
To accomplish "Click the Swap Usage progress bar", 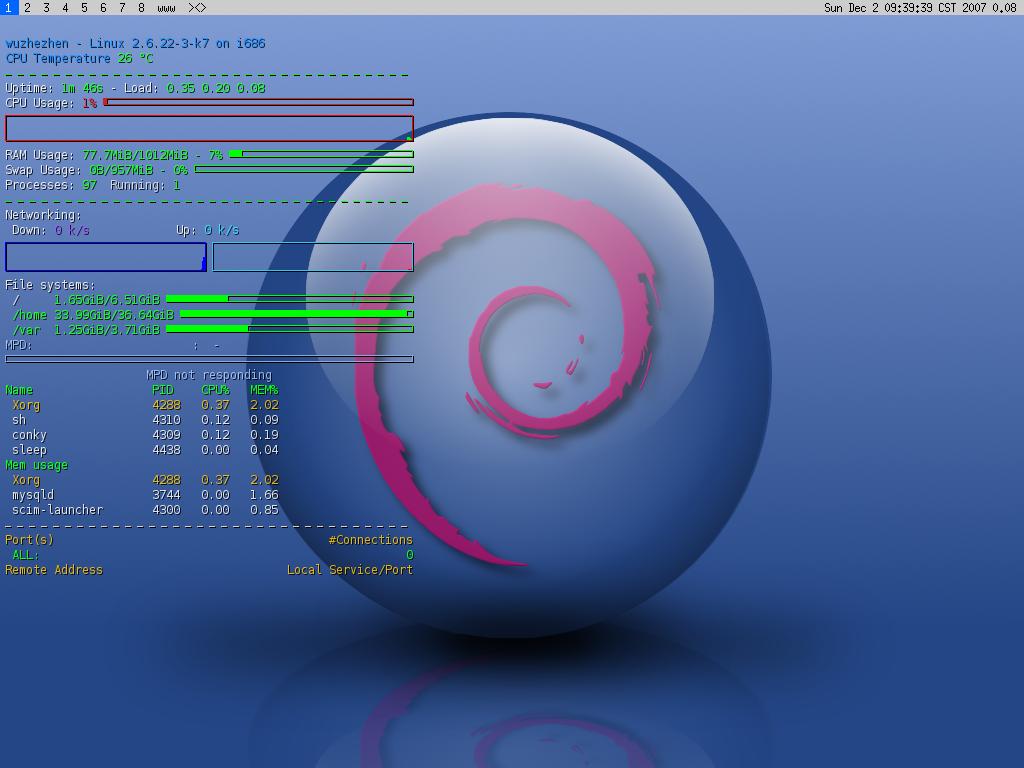I will tap(304, 170).
